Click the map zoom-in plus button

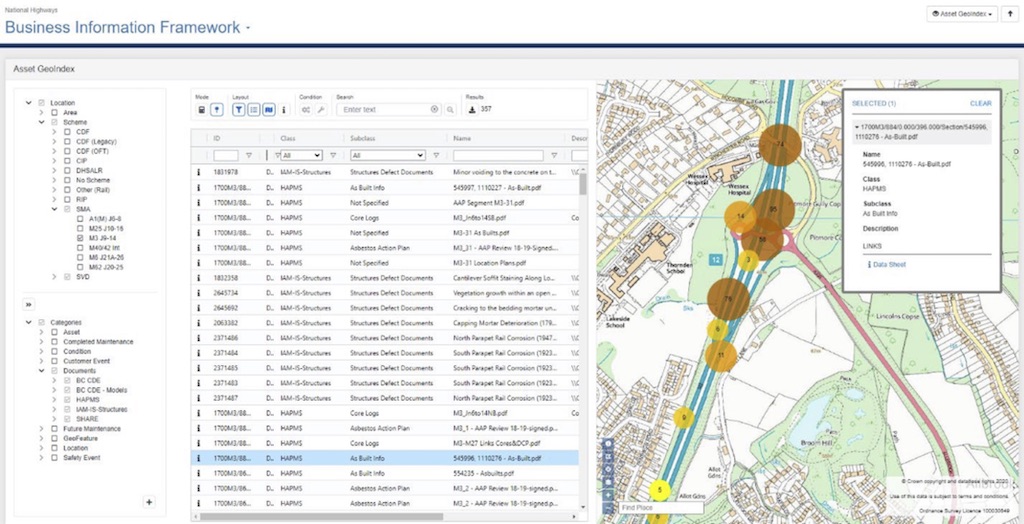point(609,495)
